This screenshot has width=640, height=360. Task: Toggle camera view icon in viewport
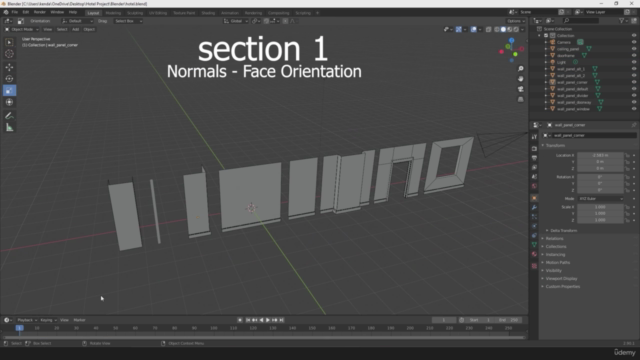point(520,89)
